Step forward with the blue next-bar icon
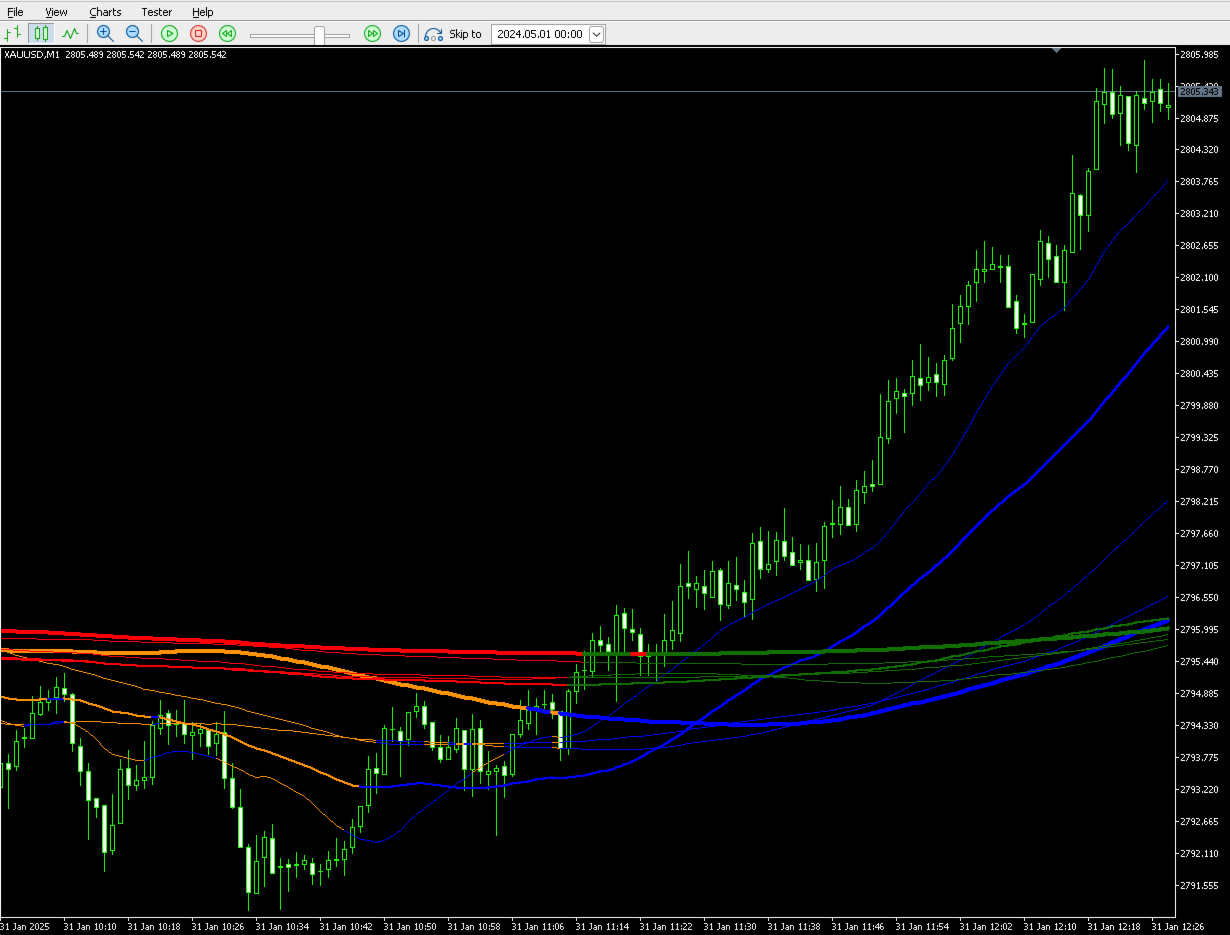Viewport: 1230px width, 935px height. pyautogui.click(x=401, y=34)
